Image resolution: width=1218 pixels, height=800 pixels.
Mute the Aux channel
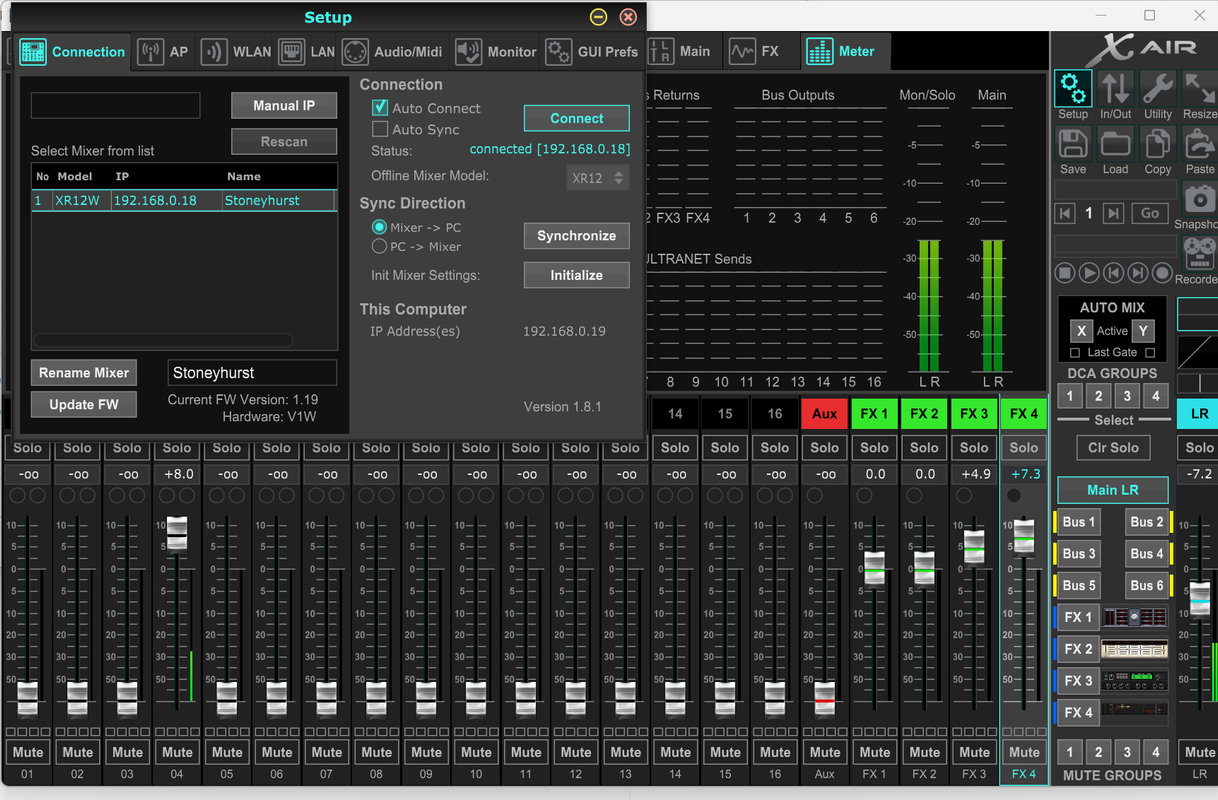click(x=825, y=752)
